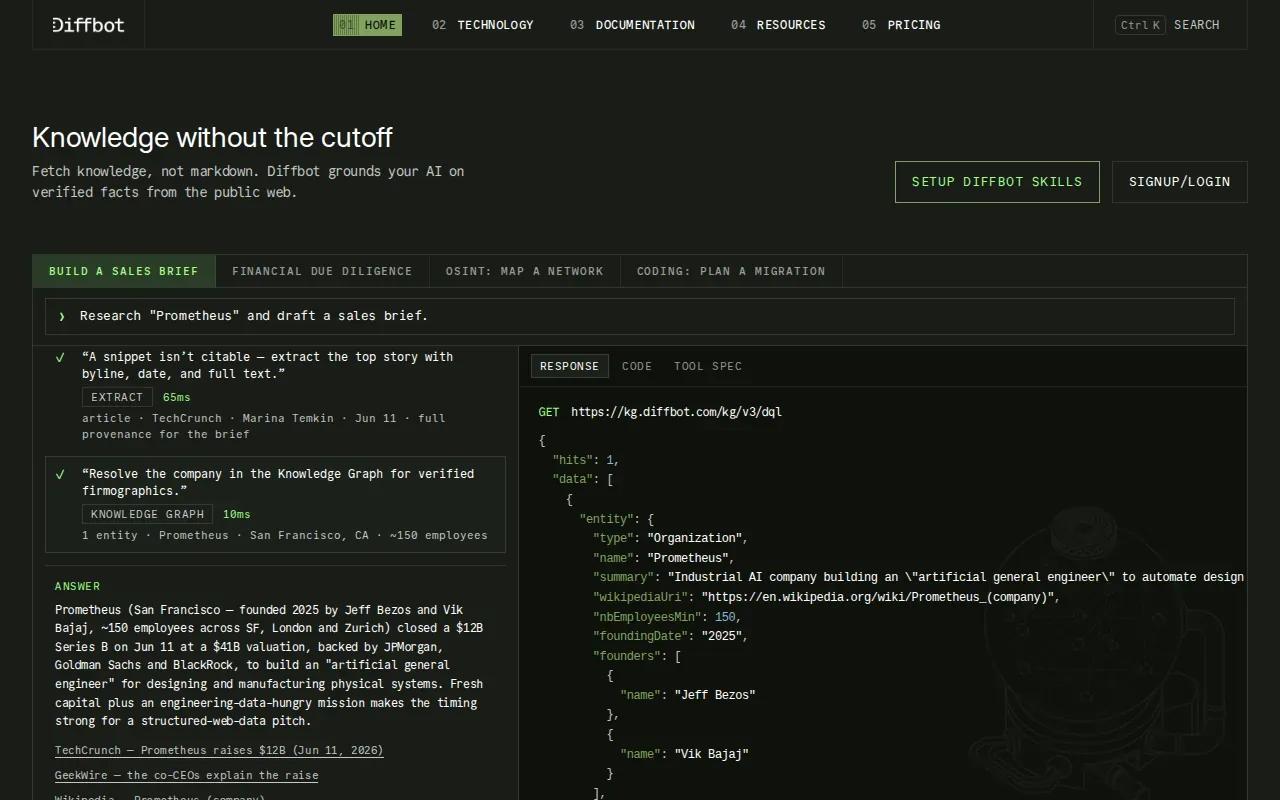The height and width of the screenshot is (800, 1280).
Task: Switch to the Code tab
Action: [637, 366]
